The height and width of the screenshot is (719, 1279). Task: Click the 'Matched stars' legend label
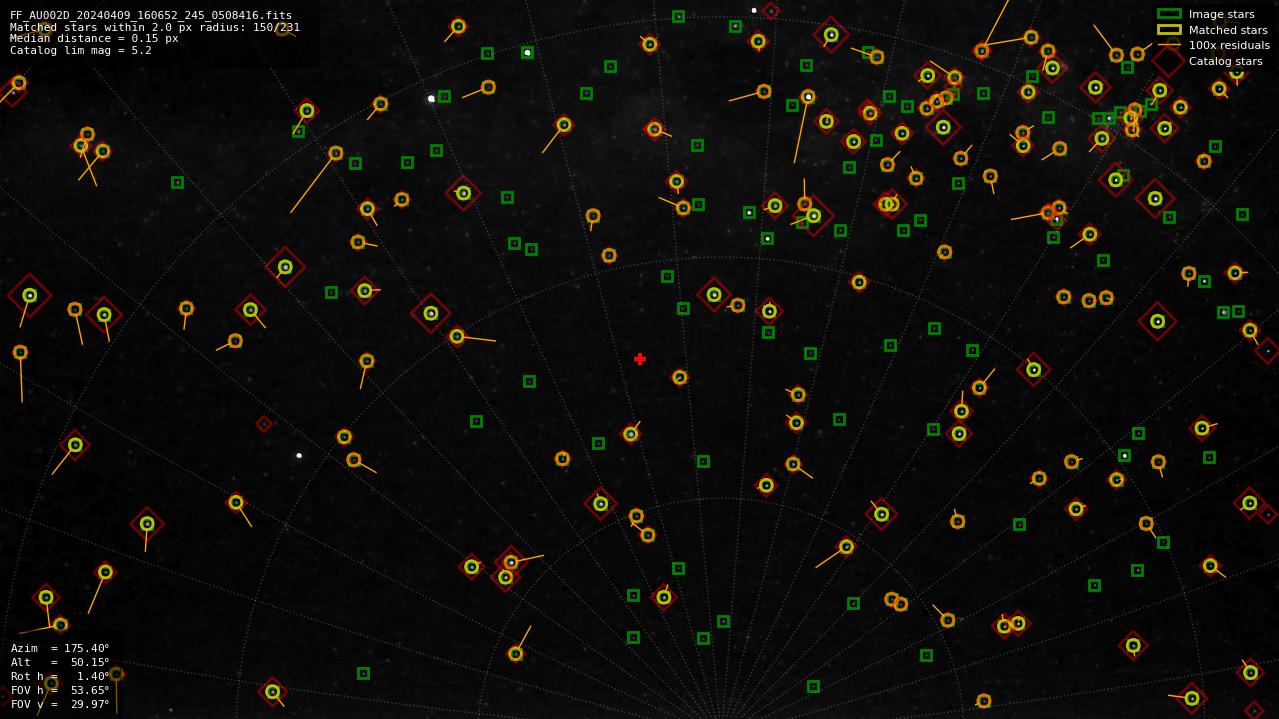tap(1228, 30)
